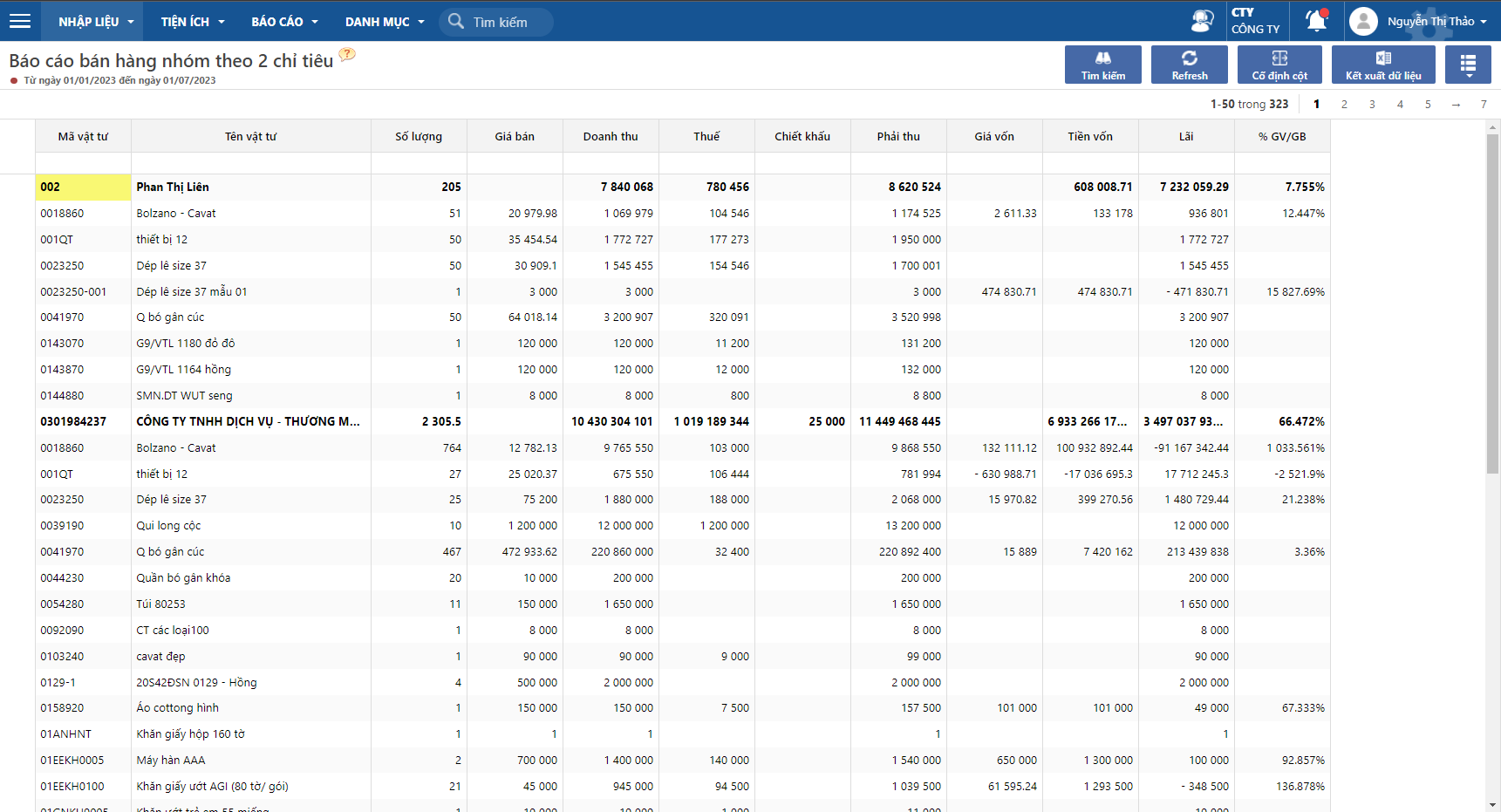Viewport: 1501px width, 812px height.
Task: Sort by Doanh thu column header
Action: [611, 136]
